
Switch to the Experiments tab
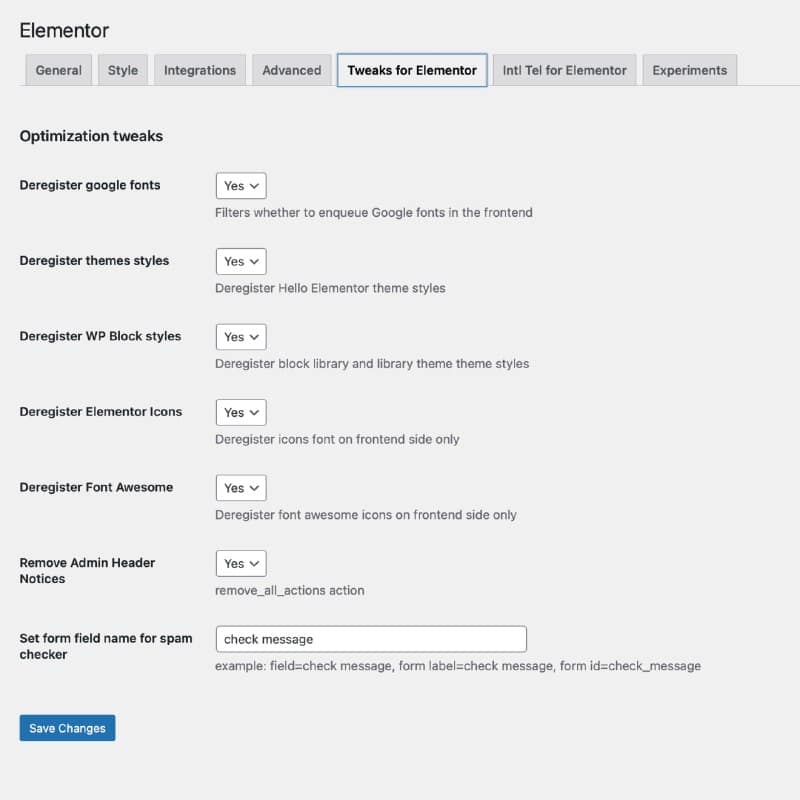click(x=690, y=70)
